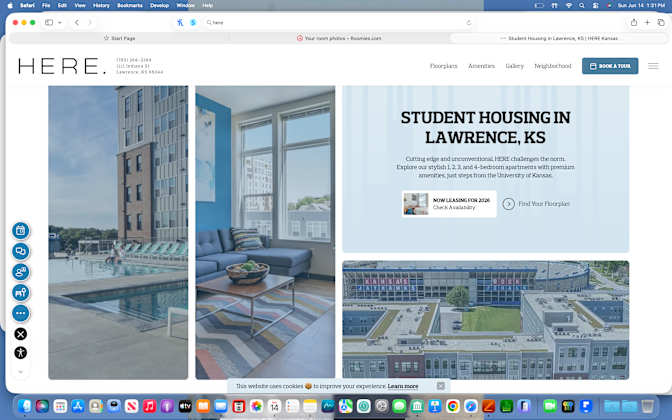Screen dimensions: 672x420
Task: Open the hamburger menu in site header
Action: pyautogui.click(x=653, y=66)
